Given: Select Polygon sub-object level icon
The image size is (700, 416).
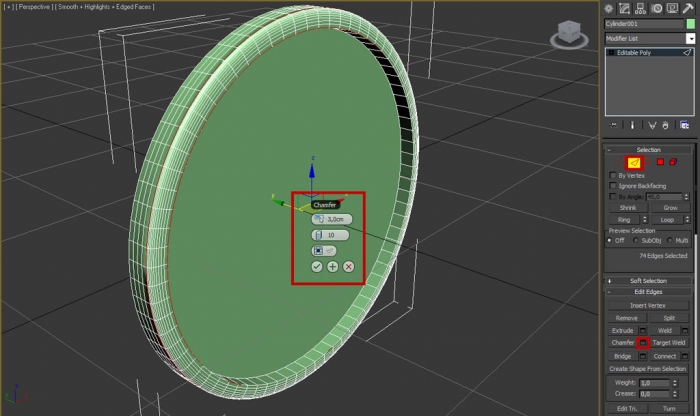Looking at the screenshot, I should 660,162.
